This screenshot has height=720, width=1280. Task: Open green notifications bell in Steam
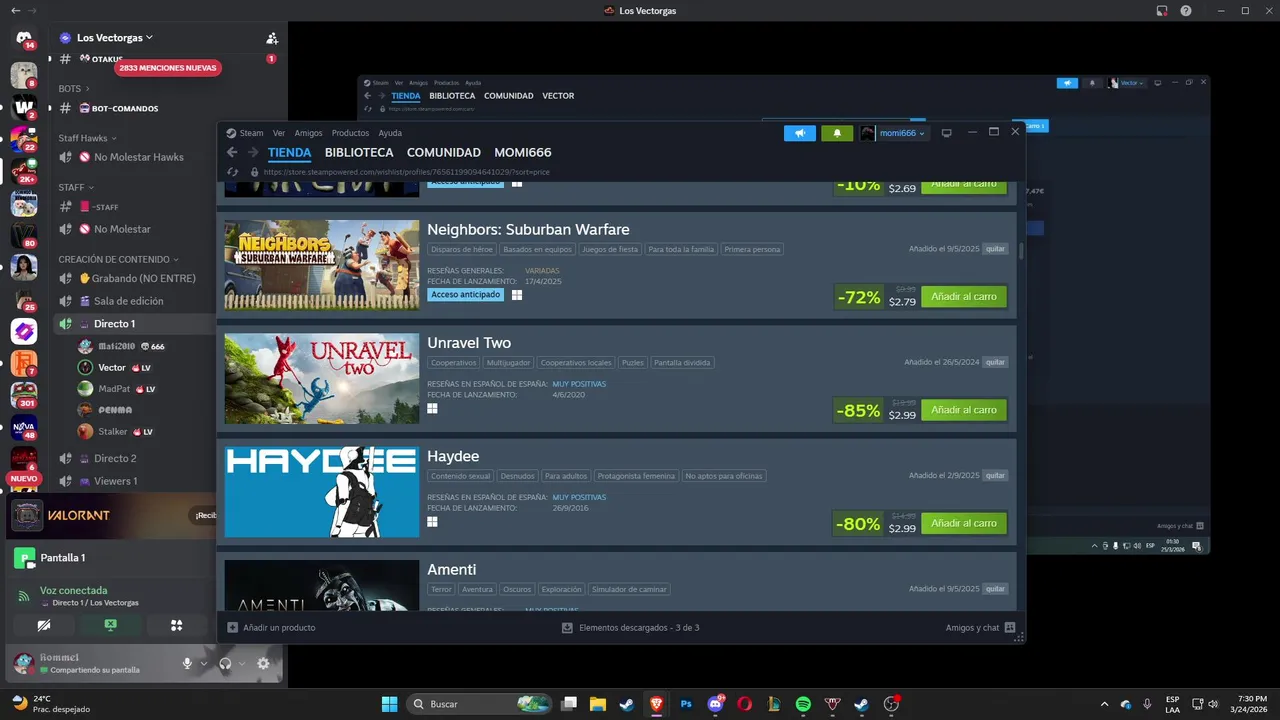[x=837, y=133]
